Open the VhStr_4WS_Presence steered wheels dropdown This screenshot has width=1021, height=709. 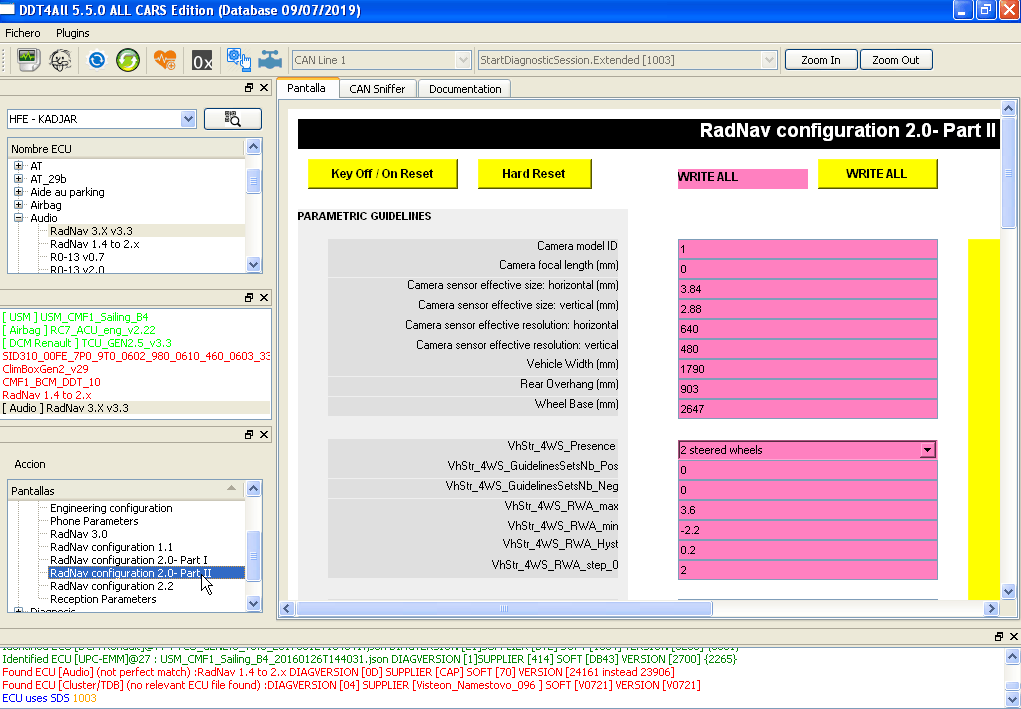927,450
